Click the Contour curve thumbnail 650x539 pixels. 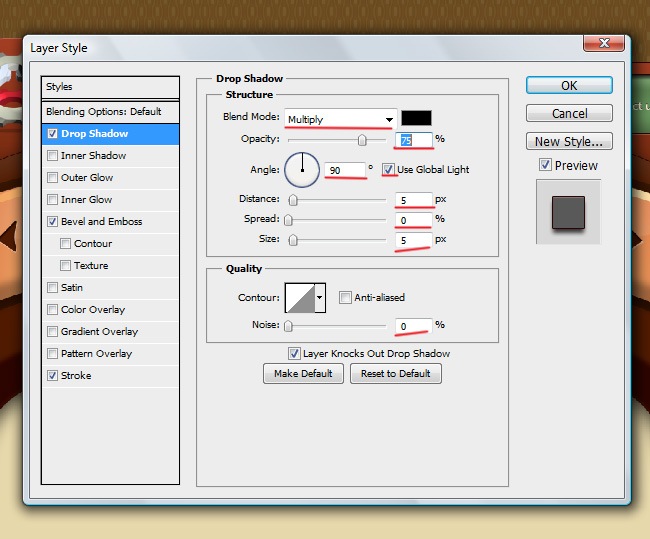[x=300, y=297]
